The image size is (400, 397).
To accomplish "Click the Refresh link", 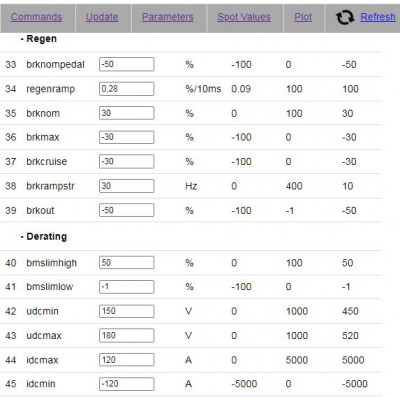I will 378,17.
